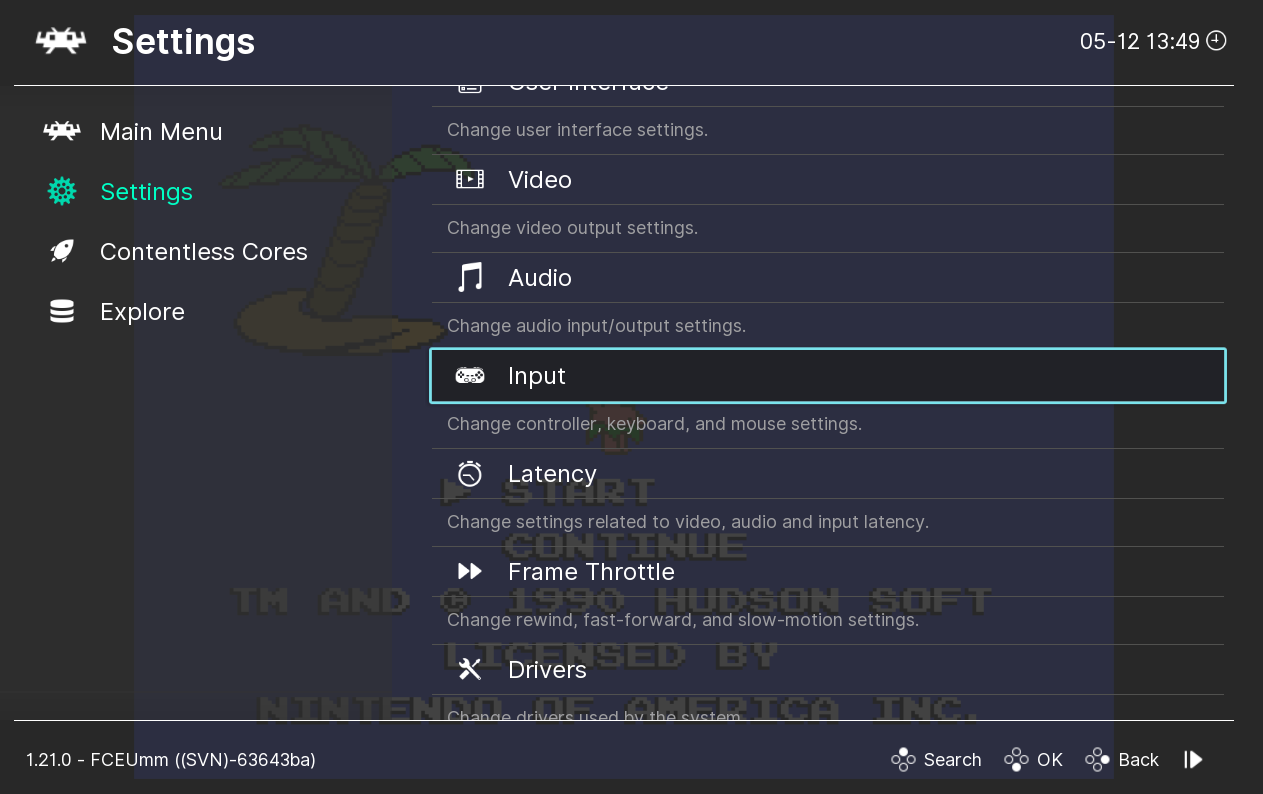The height and width of the screenshot is (794, 1263).
Task: Click the RetroArch invader logo in header
Action: pyautogui.click(x=61, y=41)
